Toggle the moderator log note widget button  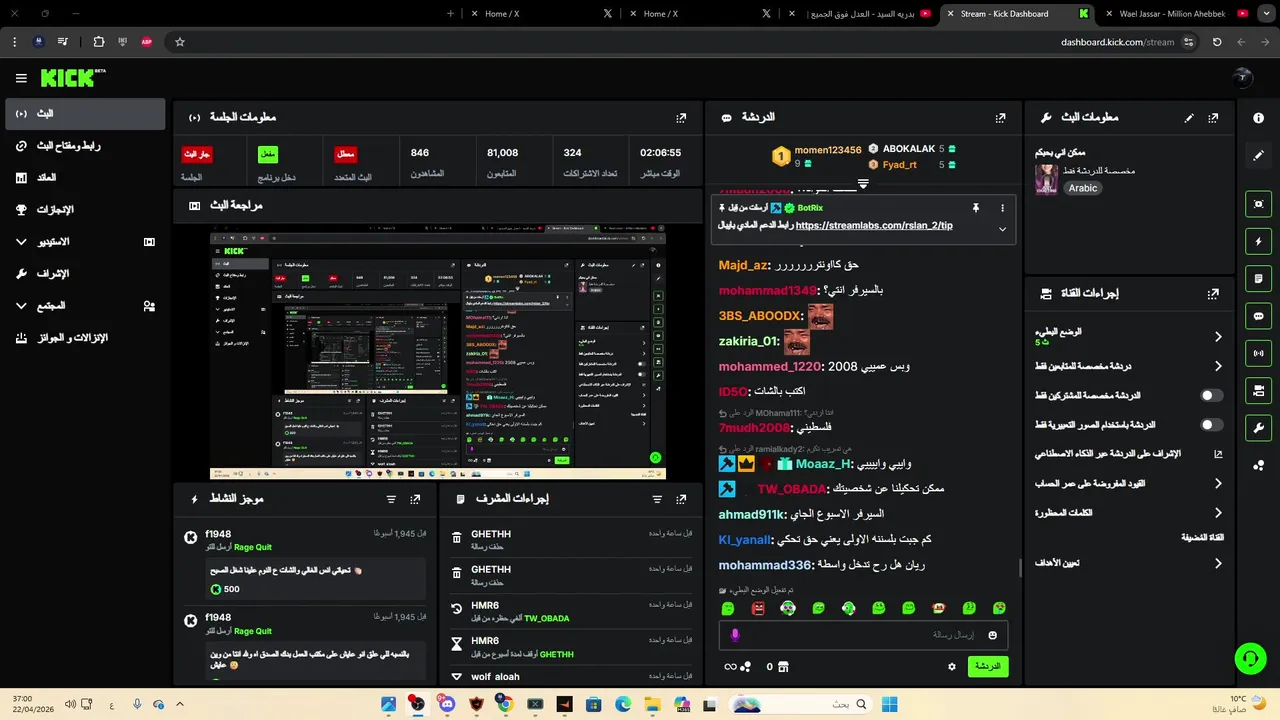(x=1258, y=278)
